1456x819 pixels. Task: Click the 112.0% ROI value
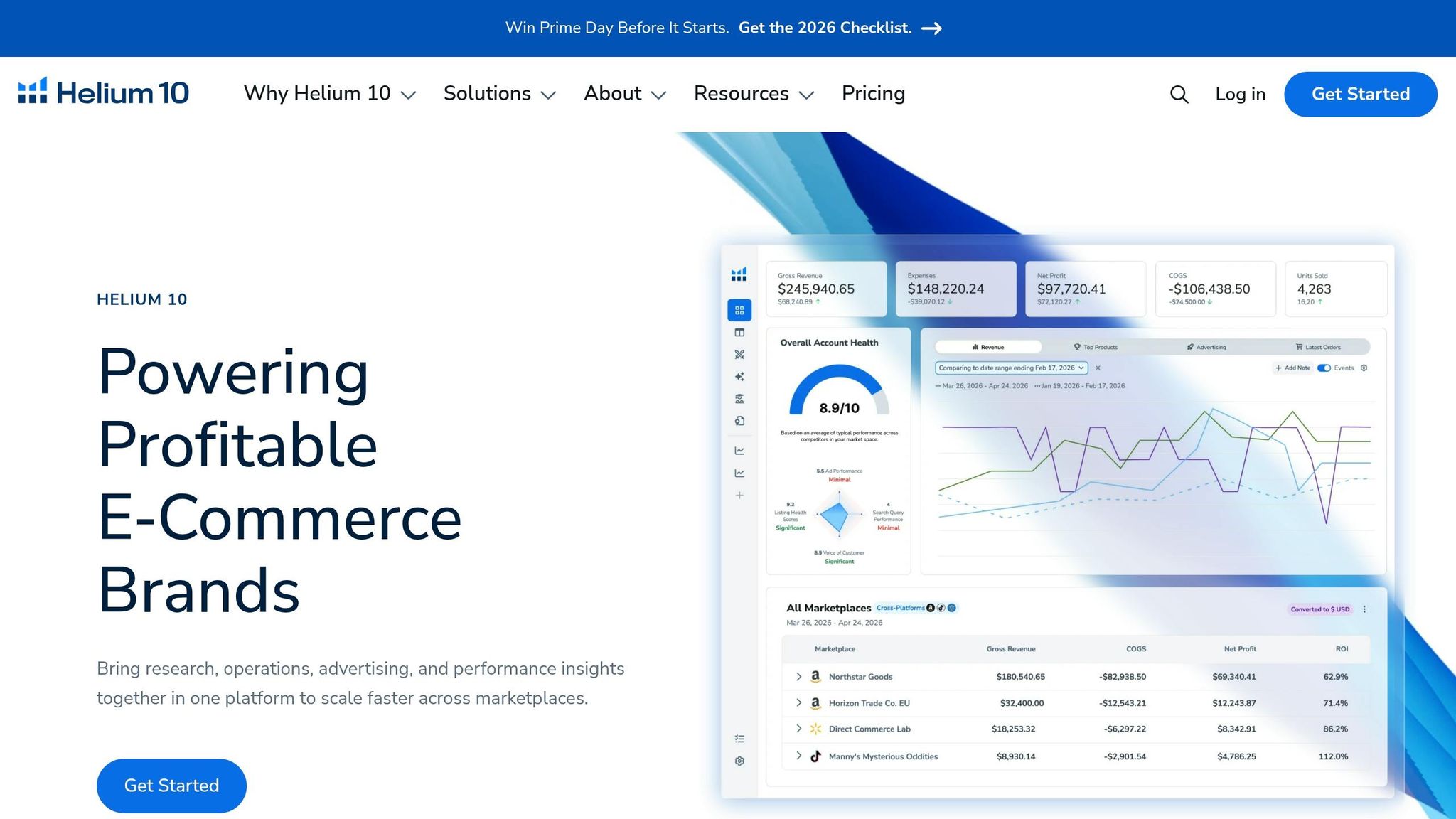[1333, 756]
